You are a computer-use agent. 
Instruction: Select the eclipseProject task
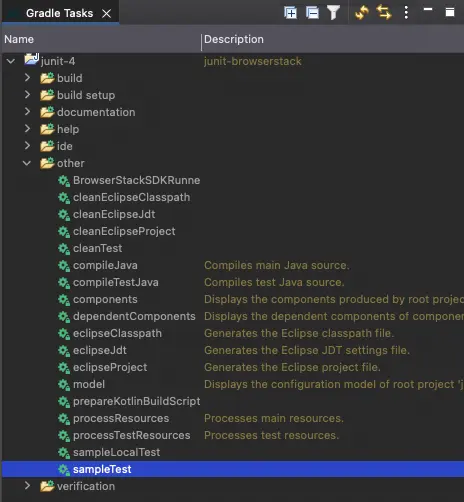[110, 367]
